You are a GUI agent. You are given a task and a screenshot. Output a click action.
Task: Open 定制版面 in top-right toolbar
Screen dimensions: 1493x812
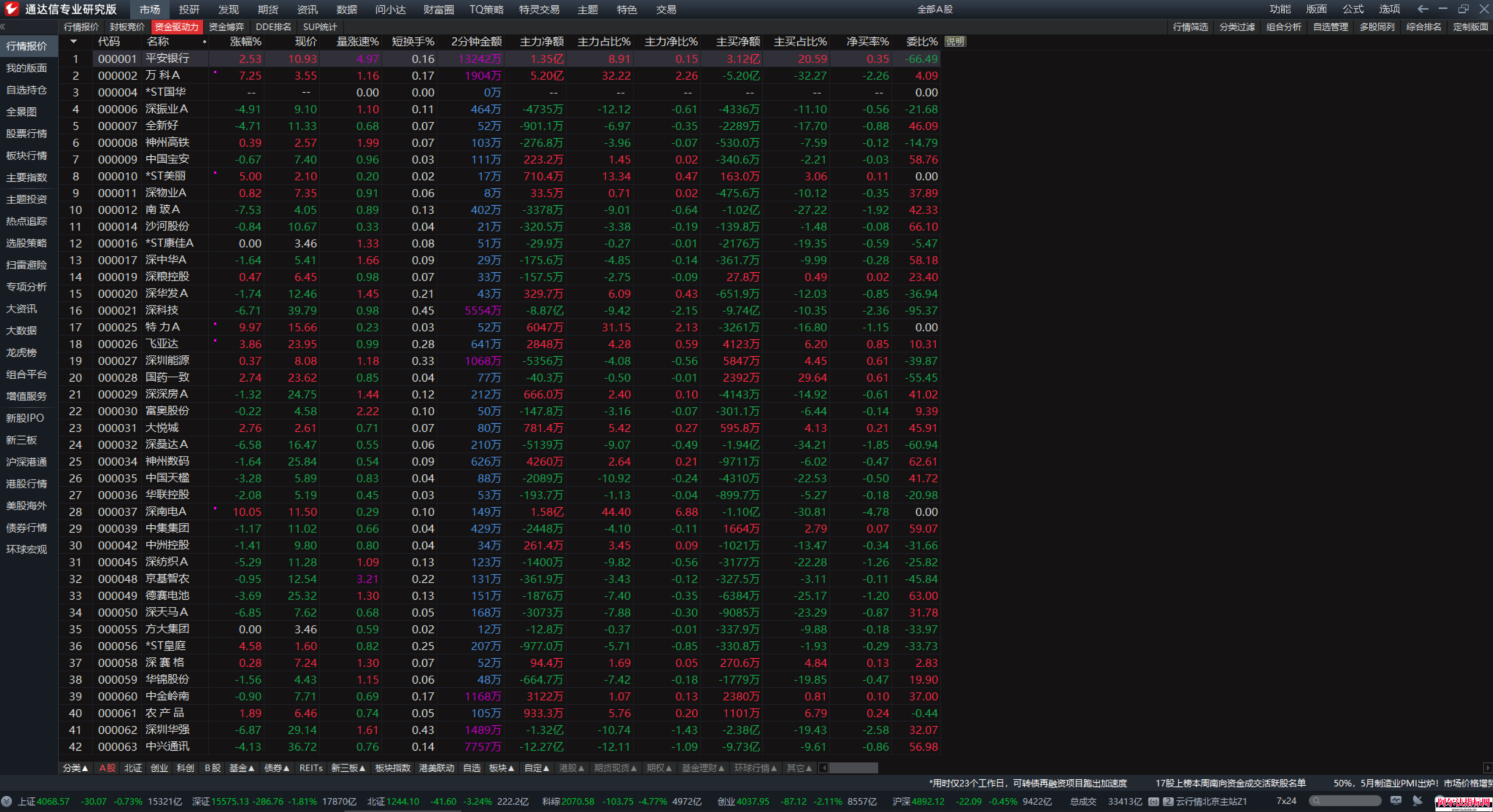point(1470,27)
